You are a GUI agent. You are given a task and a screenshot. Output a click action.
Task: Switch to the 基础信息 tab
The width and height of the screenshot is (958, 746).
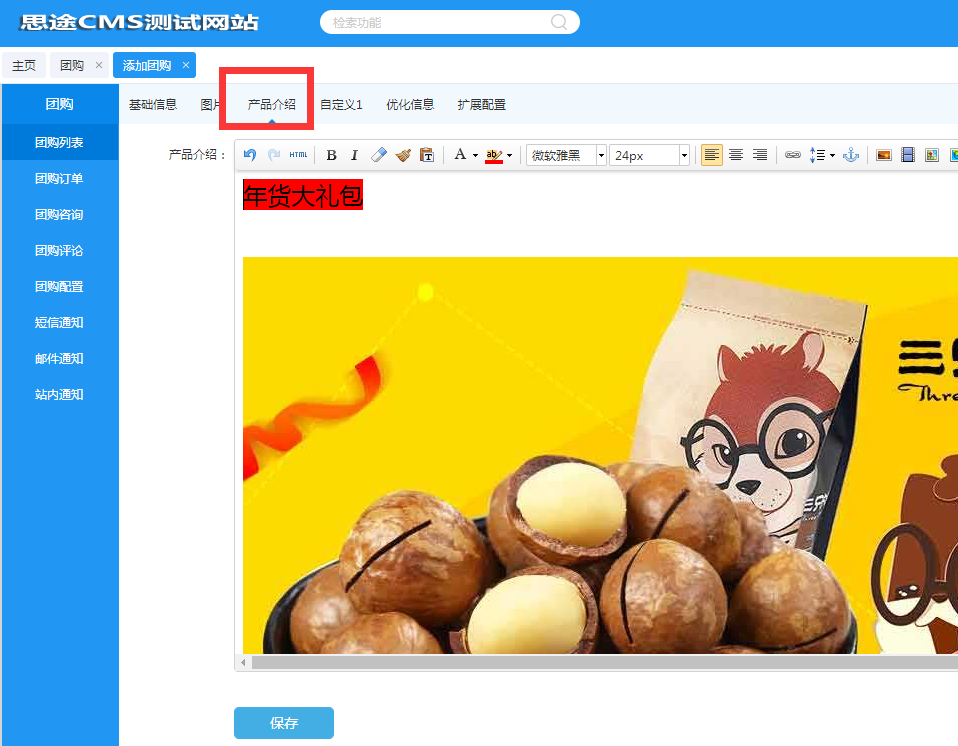click(153, 103)
